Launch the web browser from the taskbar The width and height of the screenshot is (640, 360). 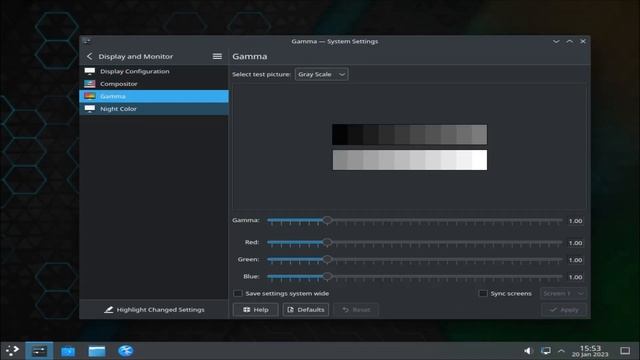tap(126, 351)
